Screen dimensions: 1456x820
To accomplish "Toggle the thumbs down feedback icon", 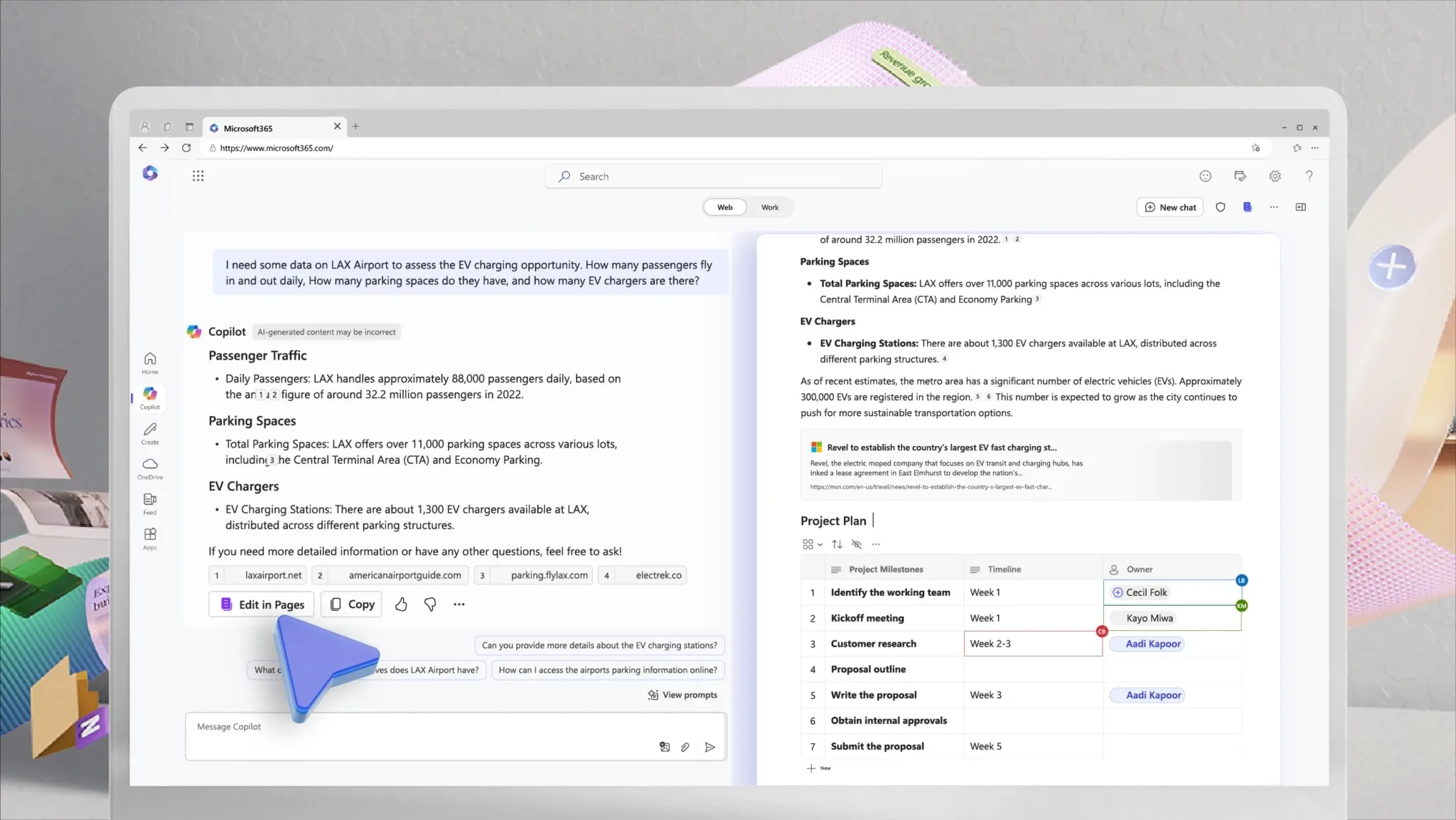I will 430,604.
